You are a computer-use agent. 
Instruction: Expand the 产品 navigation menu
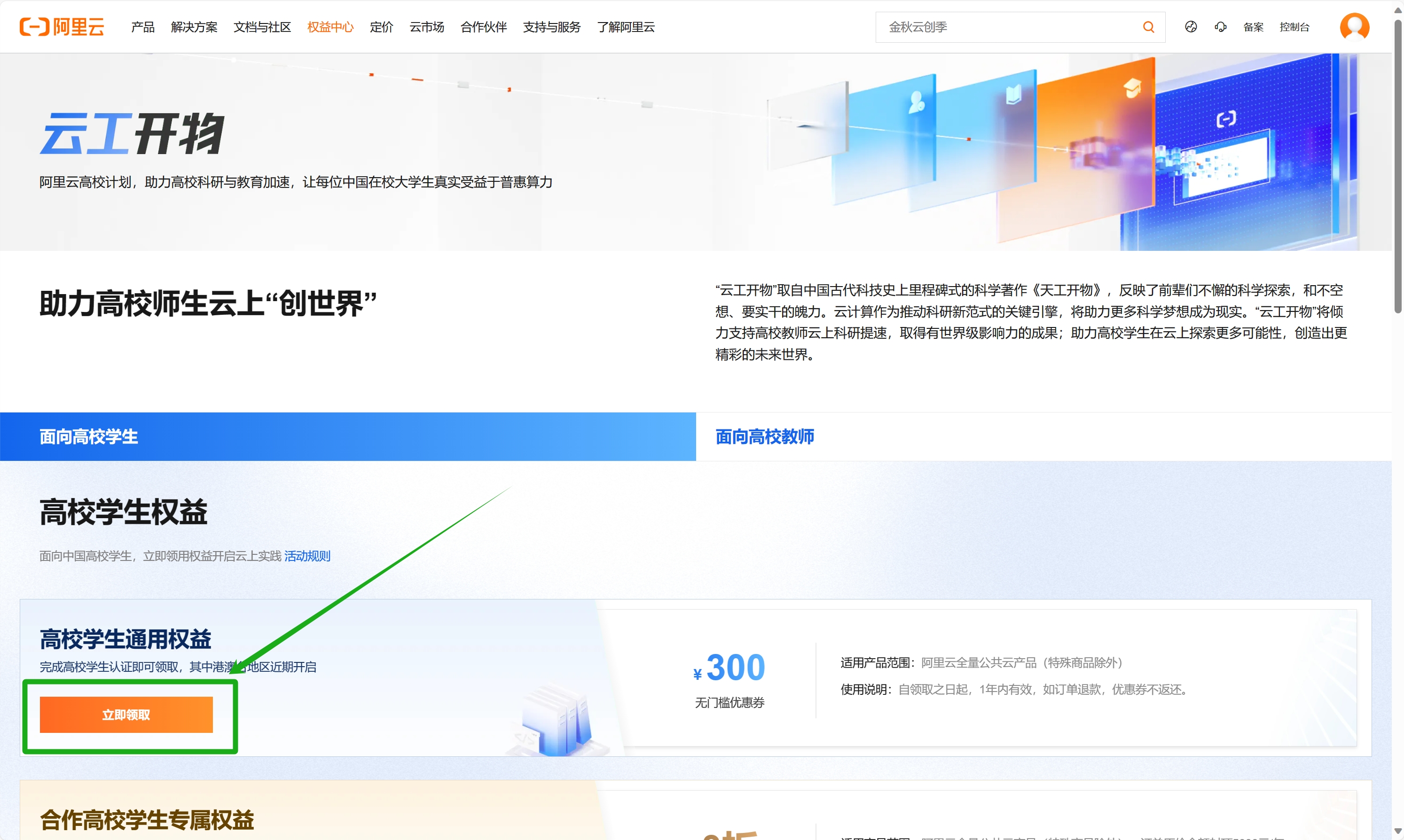[143, 27]
